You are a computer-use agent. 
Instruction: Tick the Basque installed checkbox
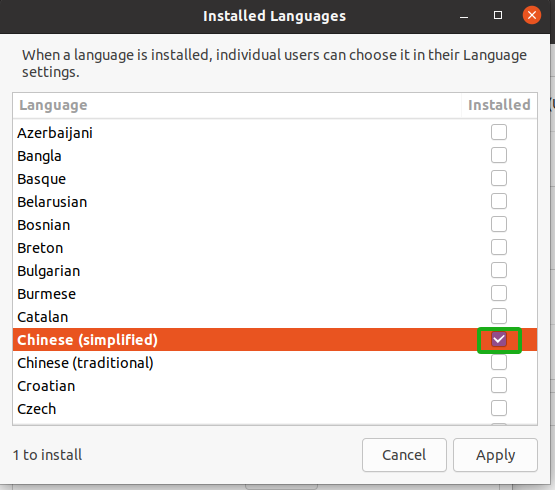coord(499,178)
